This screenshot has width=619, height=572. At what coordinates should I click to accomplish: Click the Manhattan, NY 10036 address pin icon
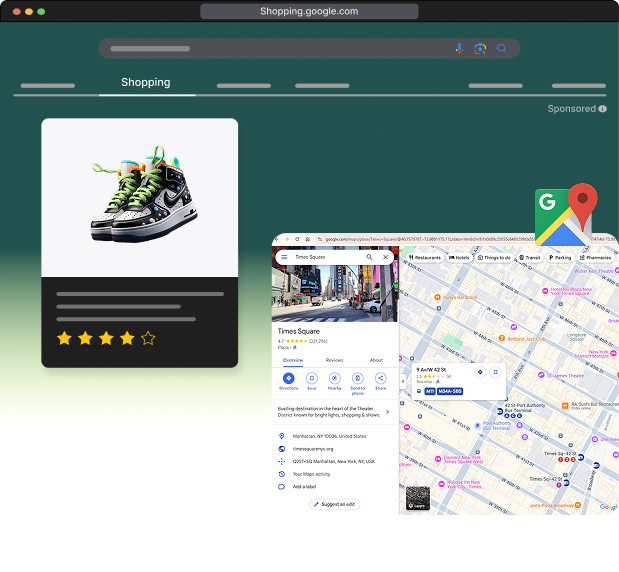[281, 436]
